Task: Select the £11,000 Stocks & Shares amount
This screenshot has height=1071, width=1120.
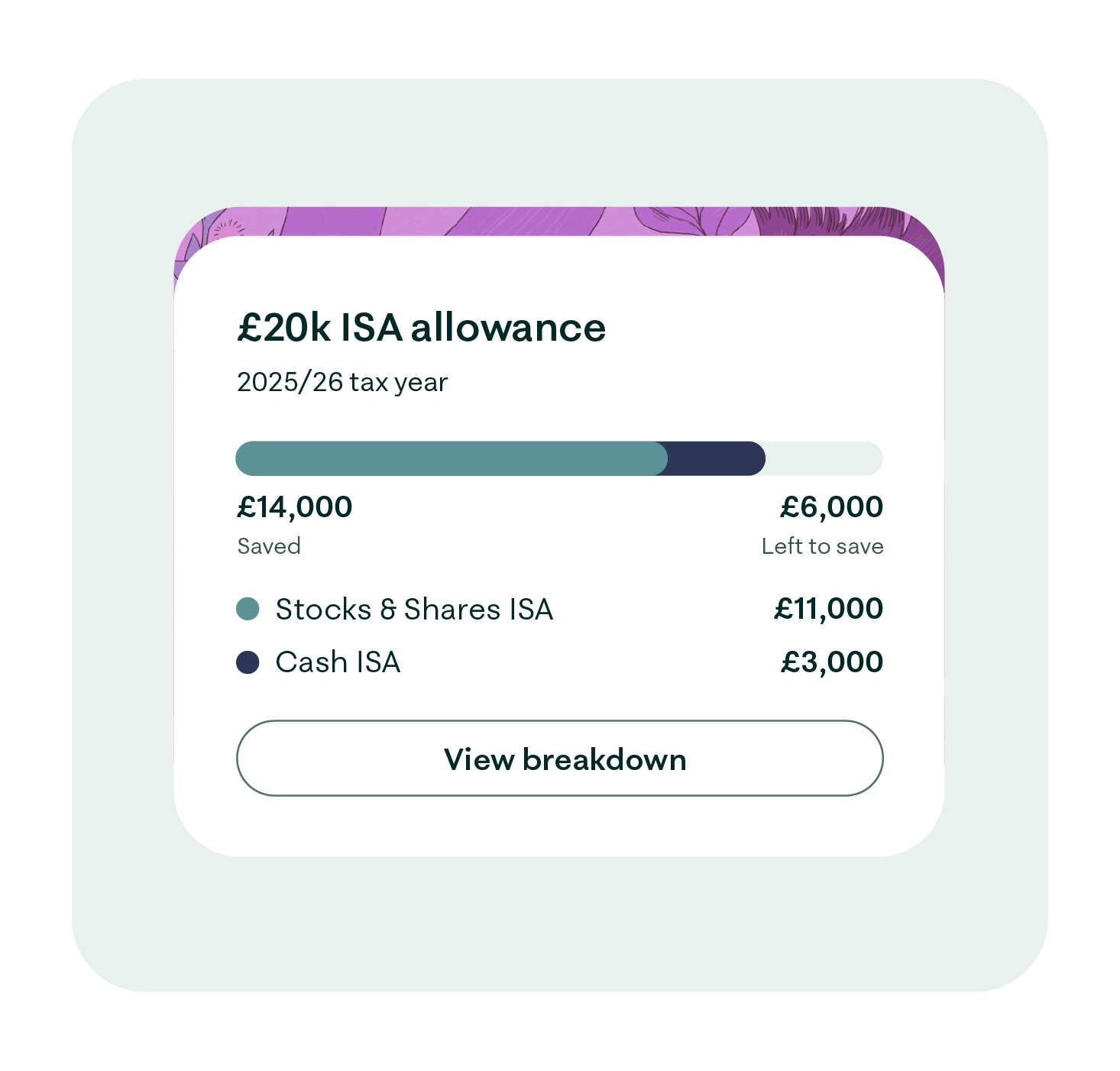Action: (828, 609)
